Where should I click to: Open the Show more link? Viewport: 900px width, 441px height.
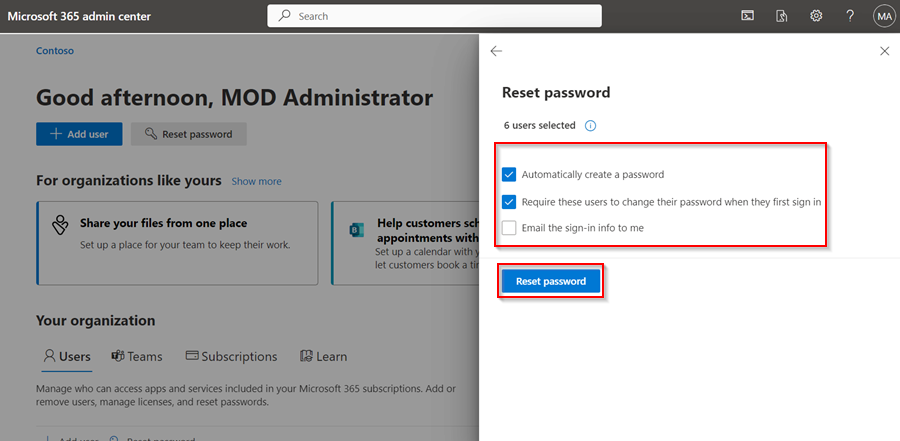(x=257, y=181)
